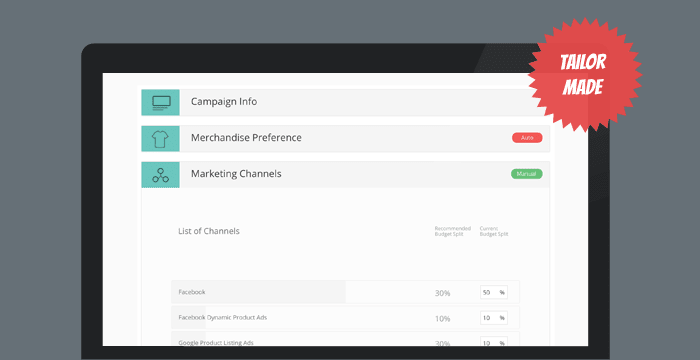Click the Marketing Channels nodes icon
This screenshot has height=360, width=700.
coord(161,175)
